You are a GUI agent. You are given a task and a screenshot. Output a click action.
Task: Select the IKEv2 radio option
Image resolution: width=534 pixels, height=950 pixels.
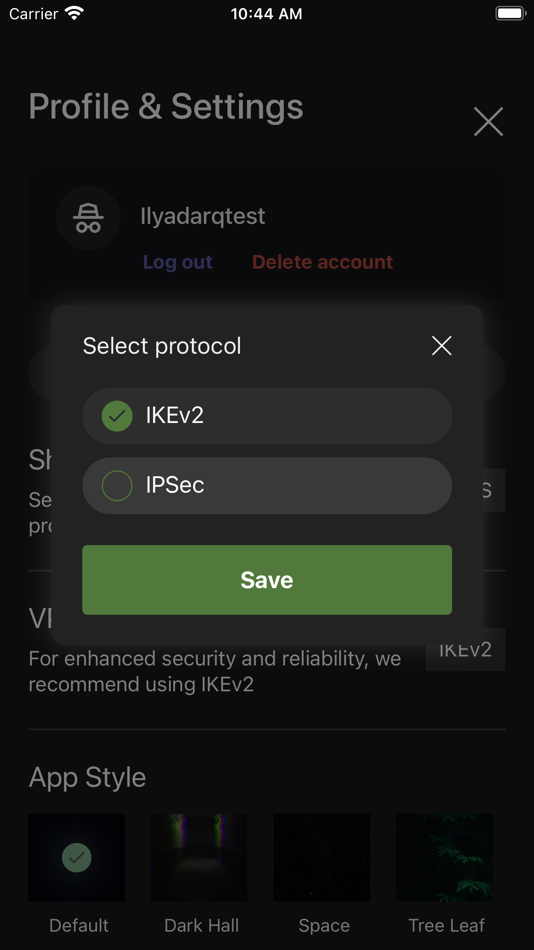[267, 416]
